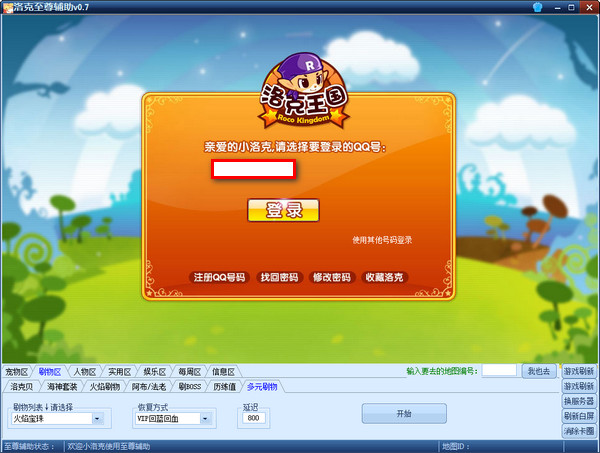This screenshot has height=453, width=600.
Task: Click 找回密码 button
Action: [279, 277]
